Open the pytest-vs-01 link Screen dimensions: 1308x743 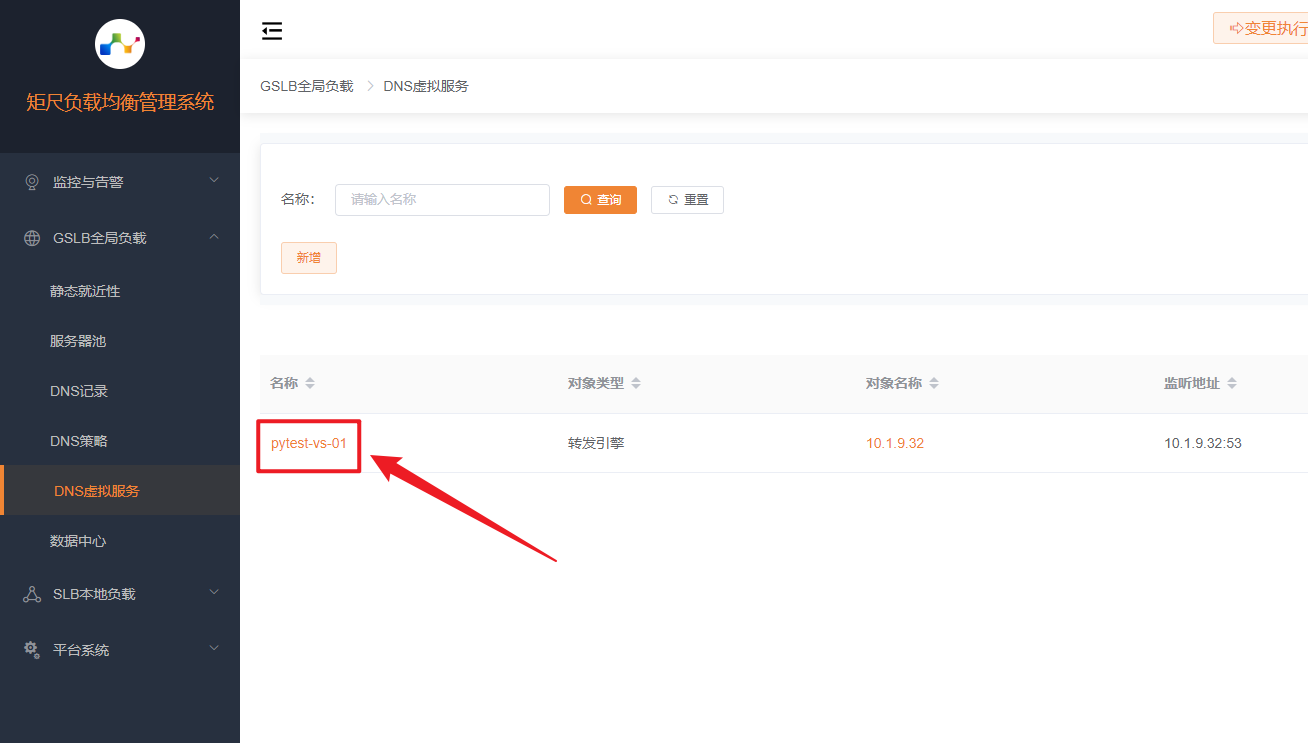308,443
